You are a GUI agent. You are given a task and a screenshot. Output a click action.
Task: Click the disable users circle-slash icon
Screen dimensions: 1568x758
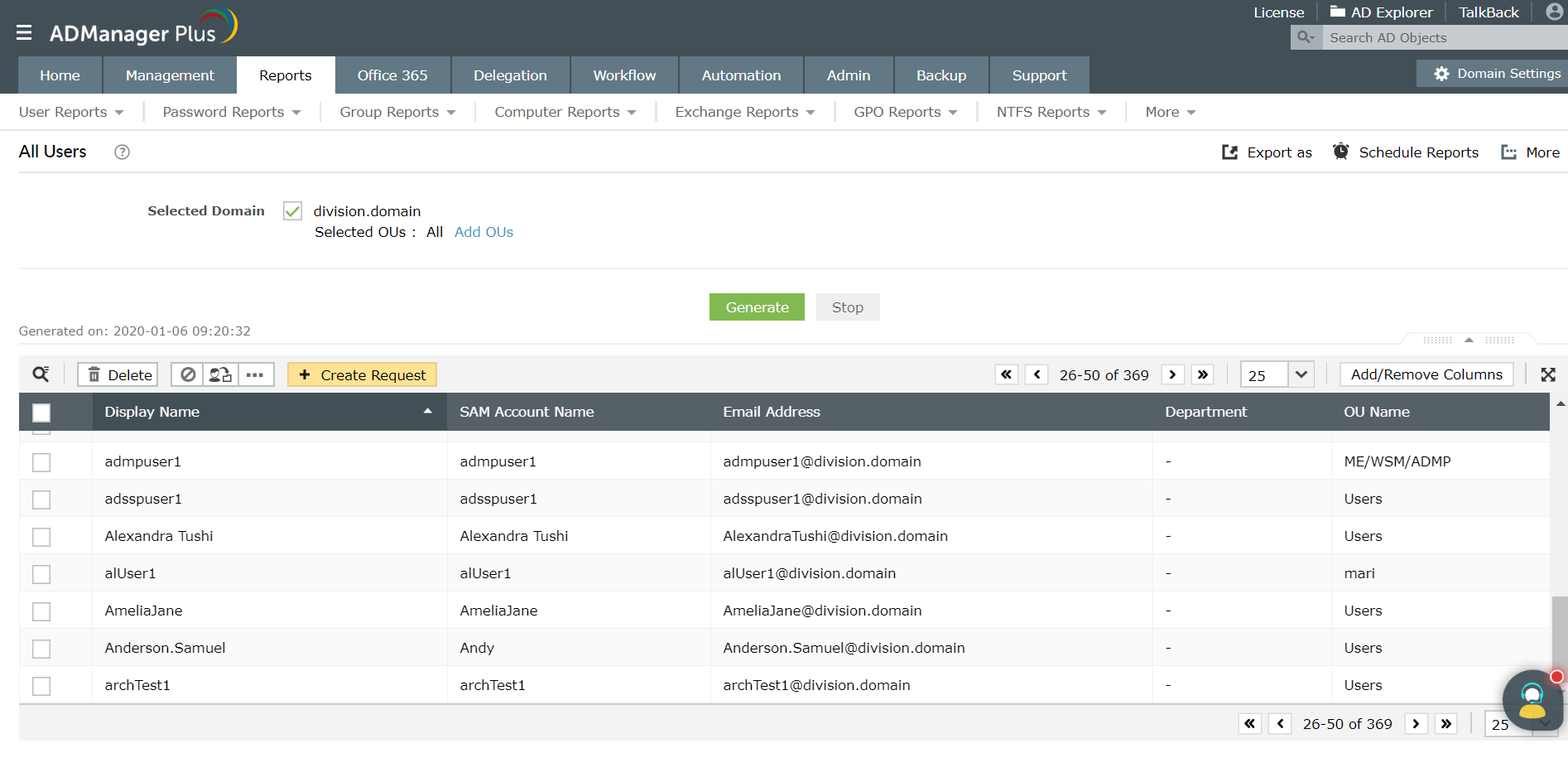189,375
